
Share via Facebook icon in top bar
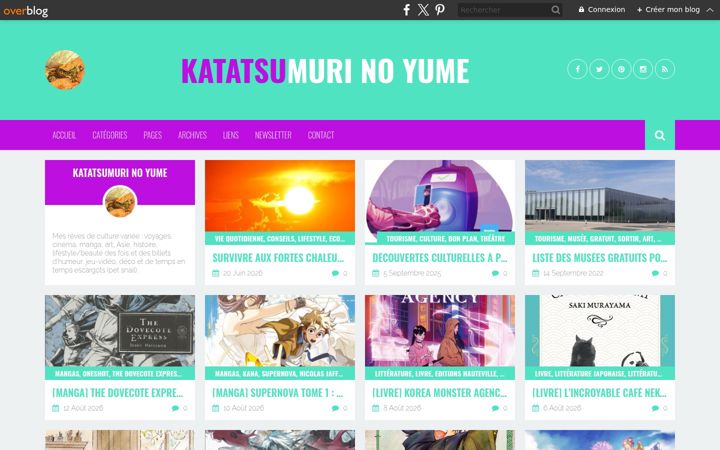pos(406,10)
